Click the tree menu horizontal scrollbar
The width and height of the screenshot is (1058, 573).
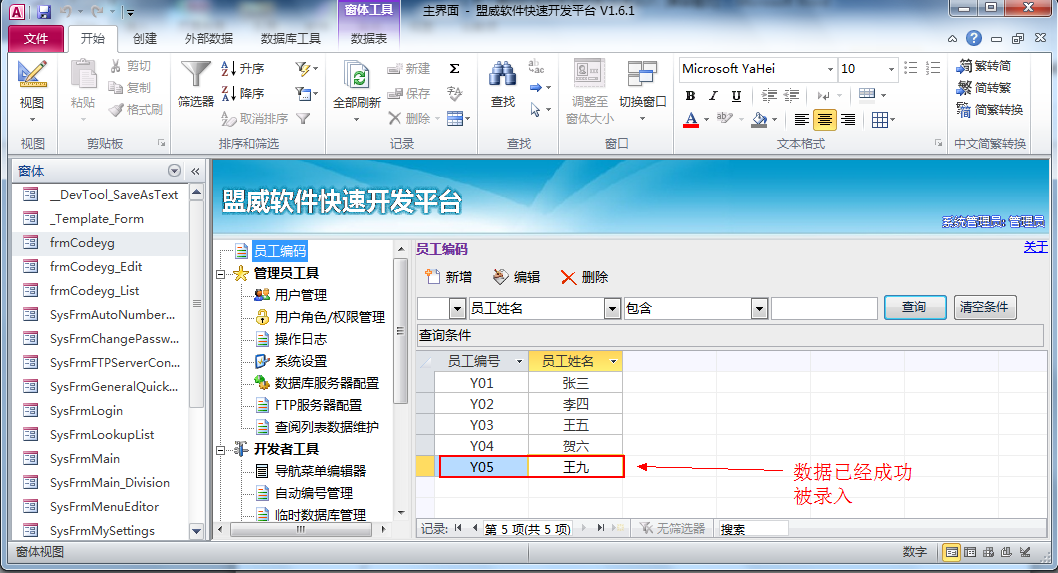pyautogui.click(x=302, y=530)
